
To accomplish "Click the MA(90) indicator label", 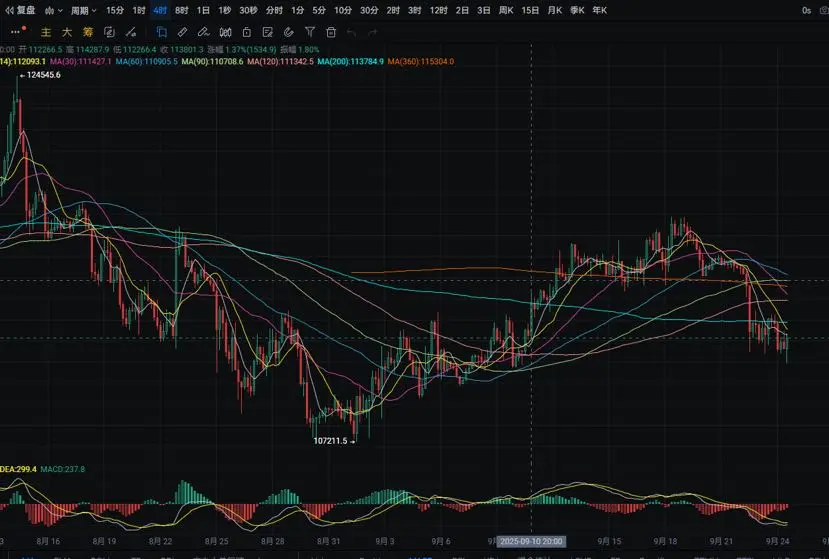I will pyautogui.click(x=213, y=62).
